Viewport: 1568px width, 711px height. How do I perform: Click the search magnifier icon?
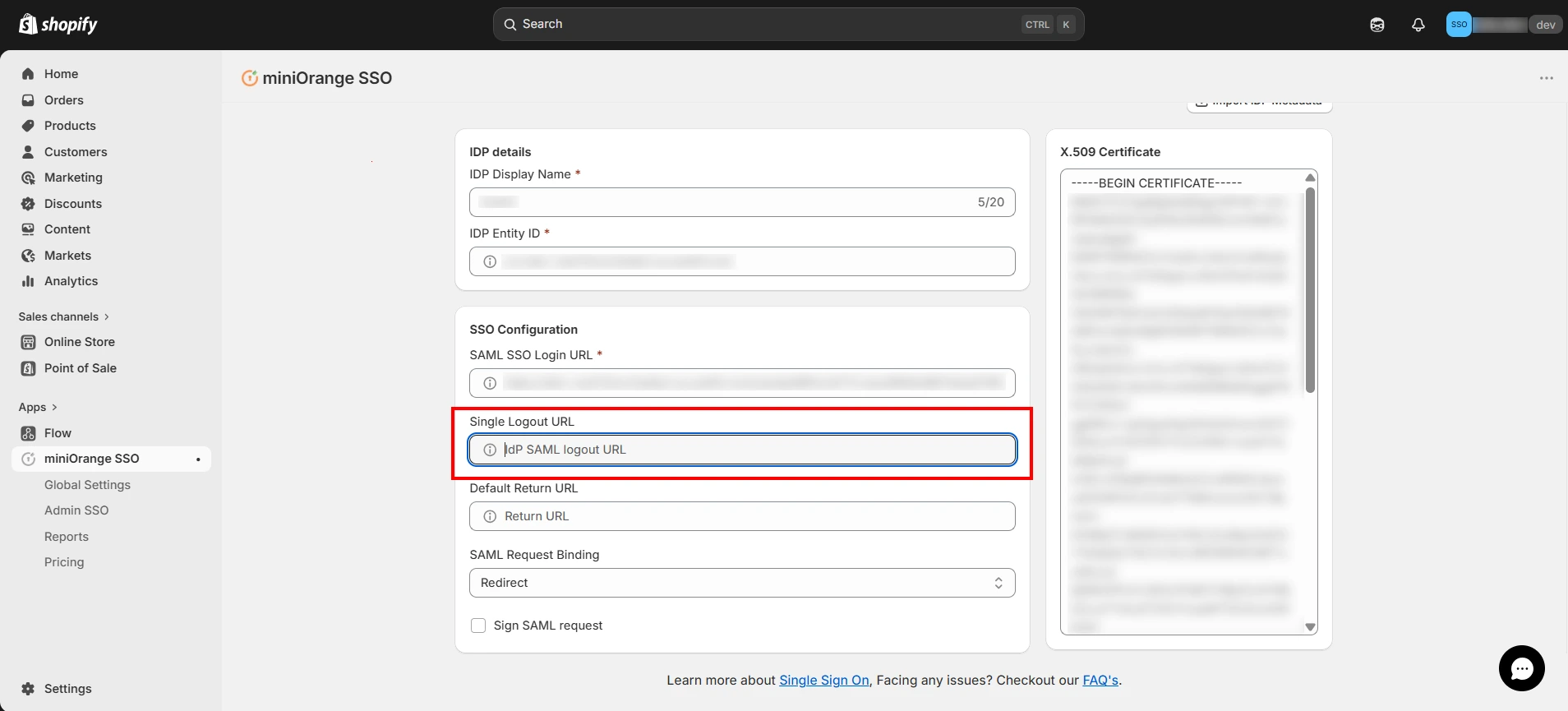click(510, 25)
